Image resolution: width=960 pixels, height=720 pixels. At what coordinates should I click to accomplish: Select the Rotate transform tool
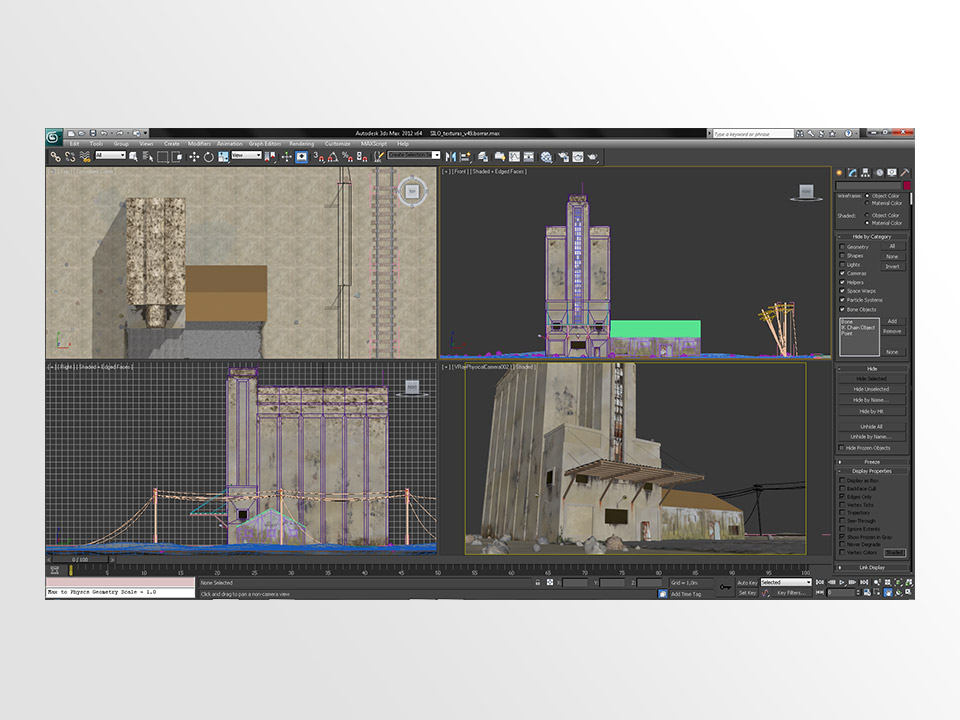207,157
